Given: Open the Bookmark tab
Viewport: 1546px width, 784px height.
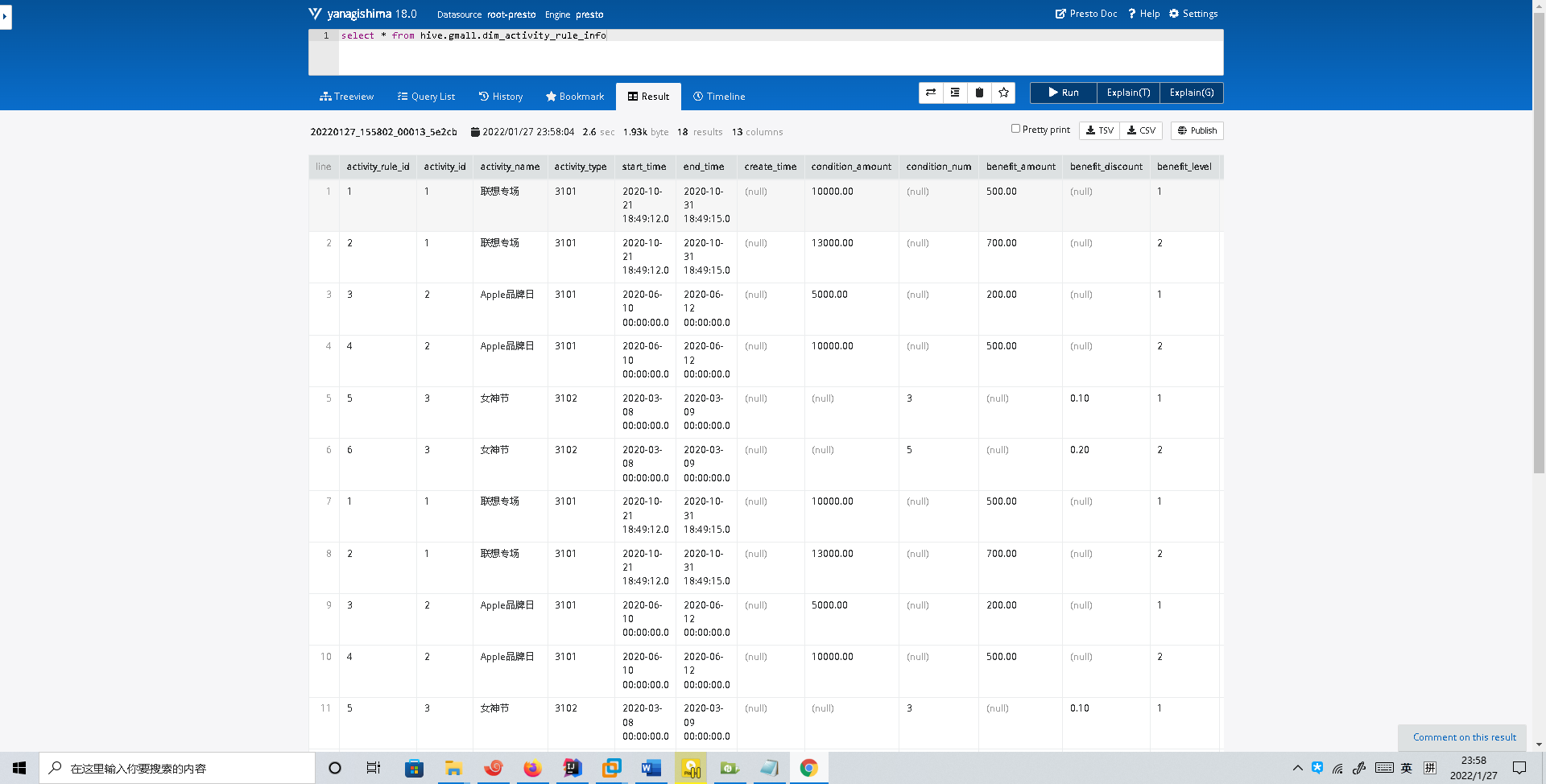Looking at the screenshot, I should click(575, 97).
